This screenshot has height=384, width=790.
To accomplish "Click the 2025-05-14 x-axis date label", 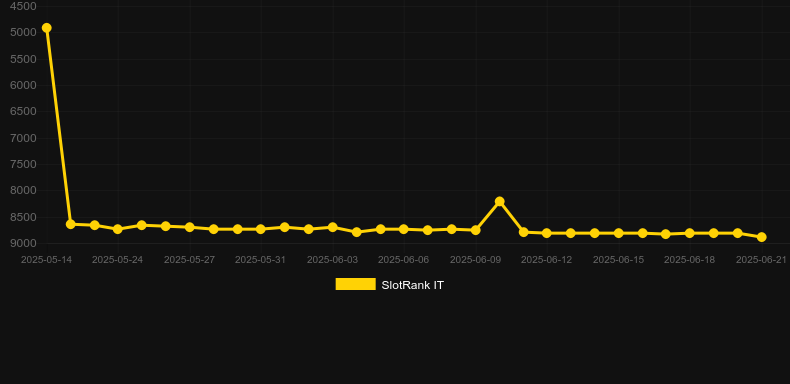I will (46, 260).
